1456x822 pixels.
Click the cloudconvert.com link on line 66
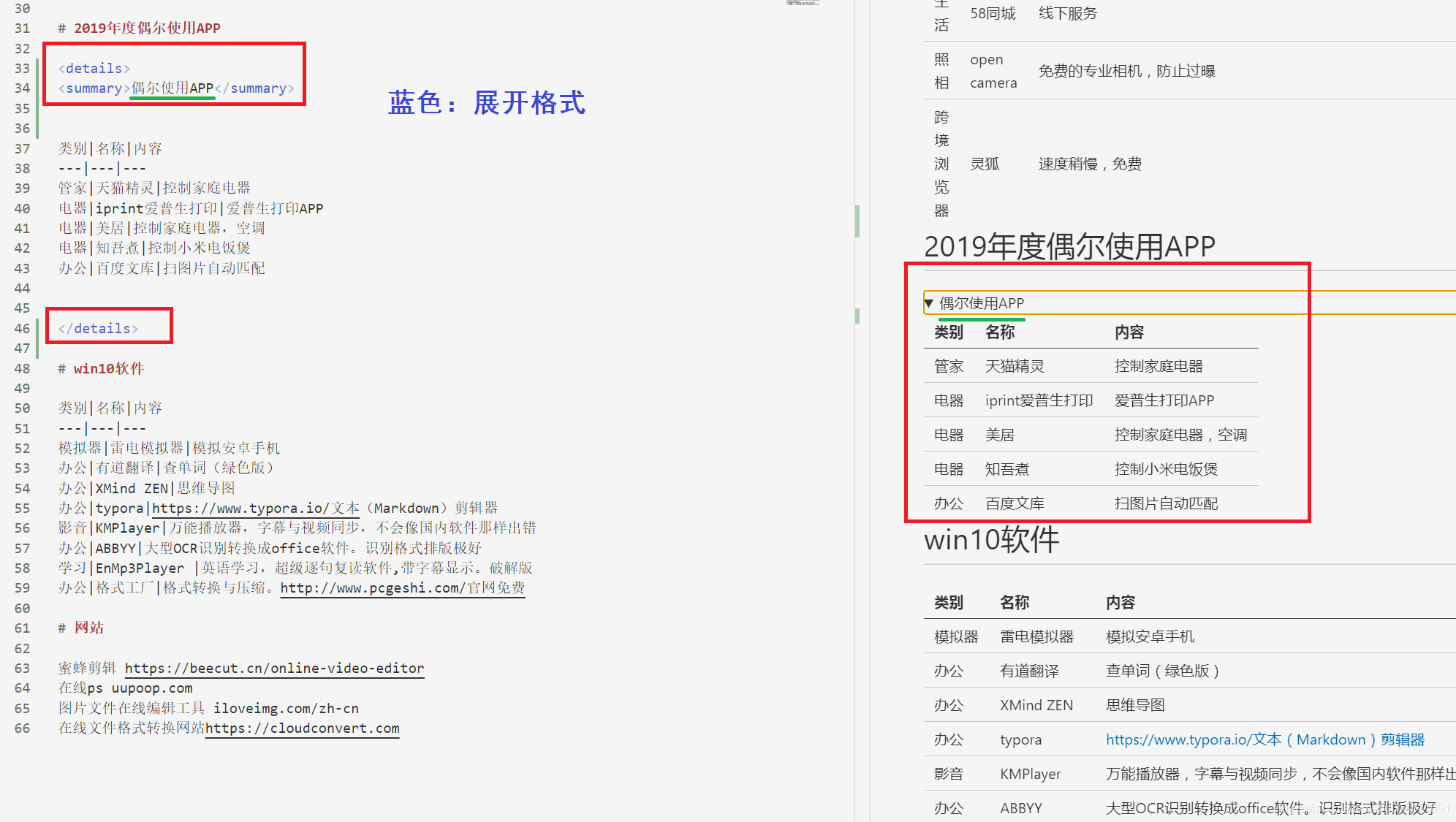pos(303,728)
